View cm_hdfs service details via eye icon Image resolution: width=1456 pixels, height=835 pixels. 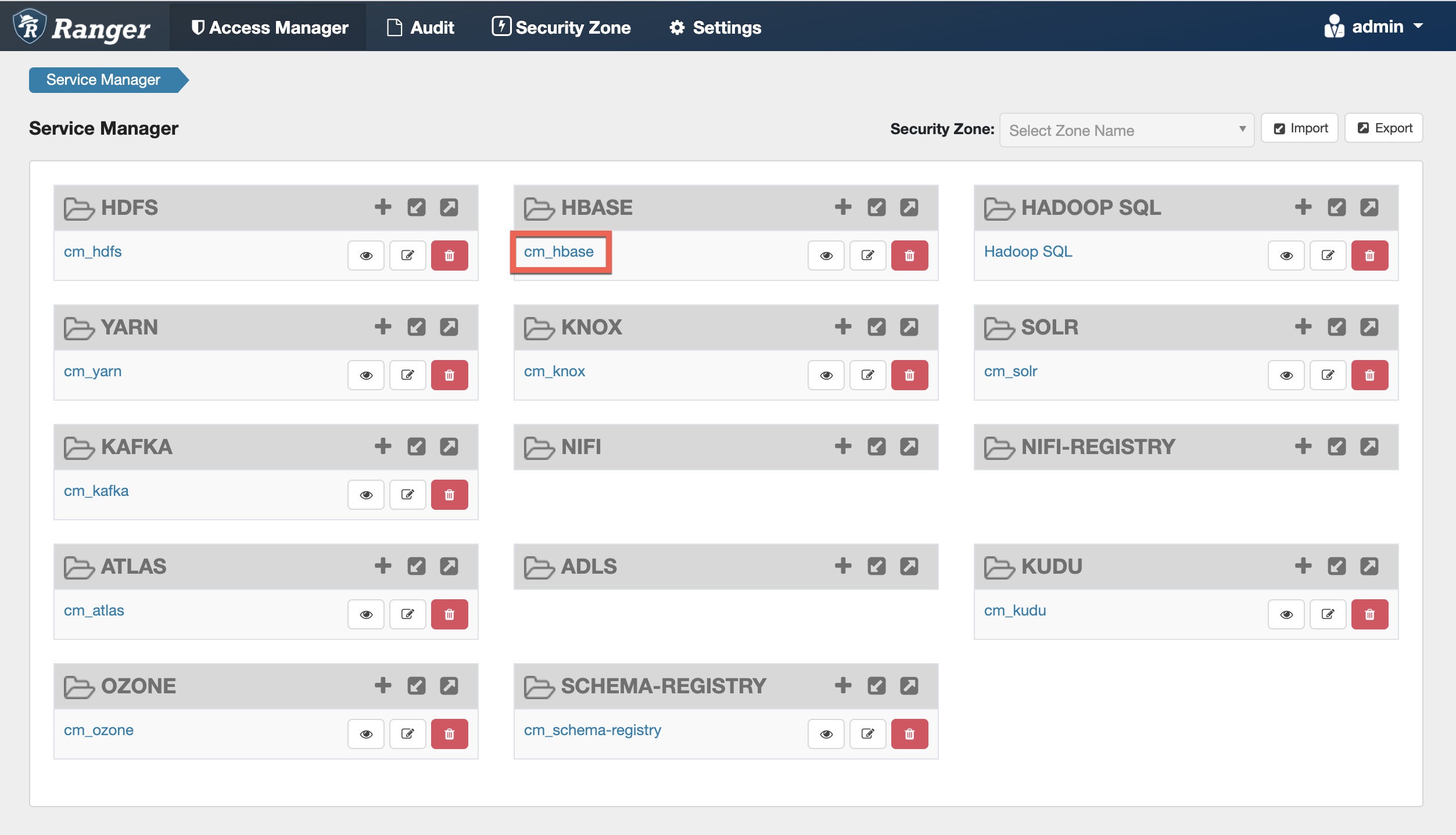[366, 255]
